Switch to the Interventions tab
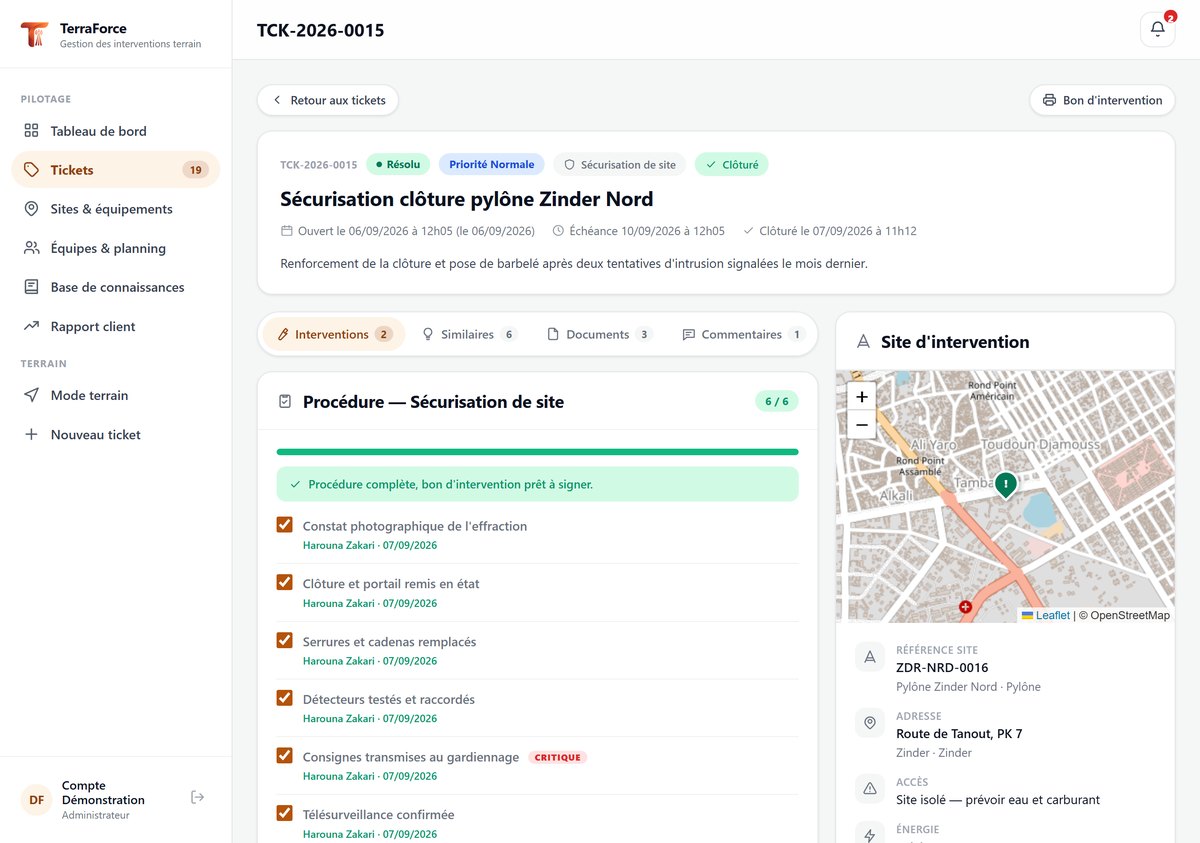1200x843 pixels. [x=334, y=334]
